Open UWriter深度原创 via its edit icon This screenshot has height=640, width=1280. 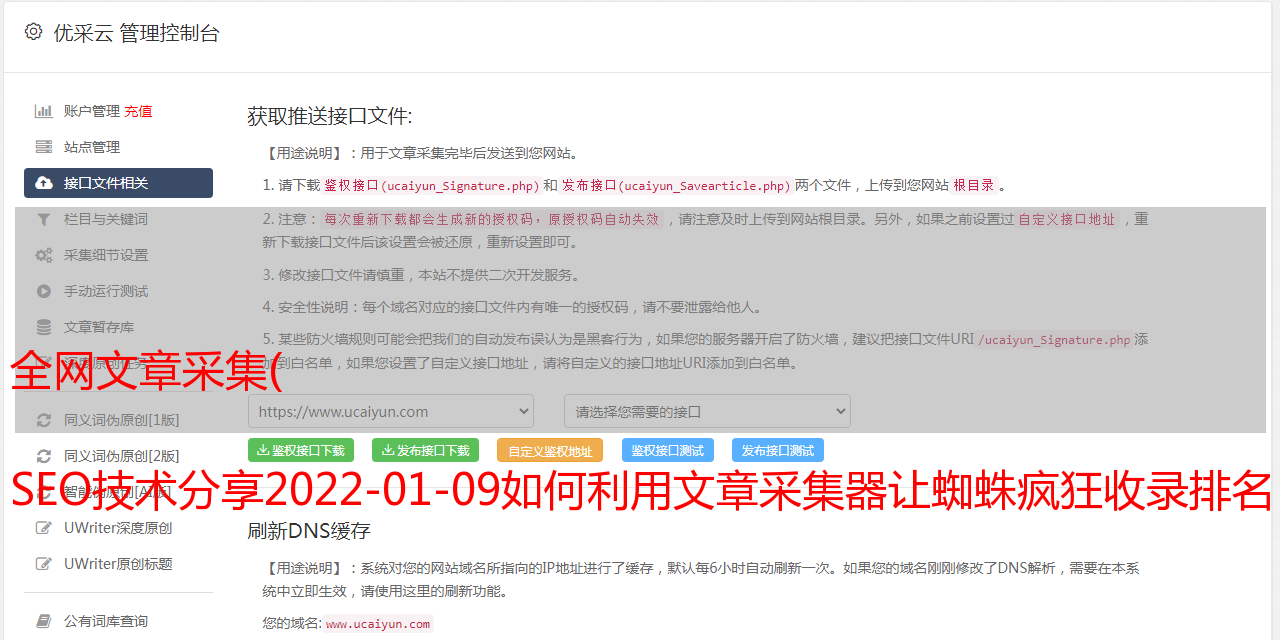tap(44, 528)
